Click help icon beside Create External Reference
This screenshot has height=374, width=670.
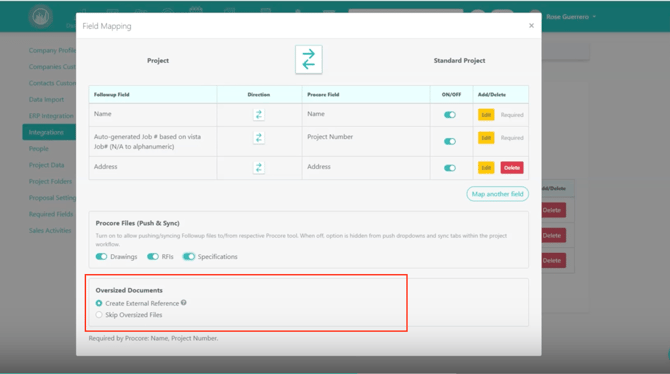(x=184, y=303)
